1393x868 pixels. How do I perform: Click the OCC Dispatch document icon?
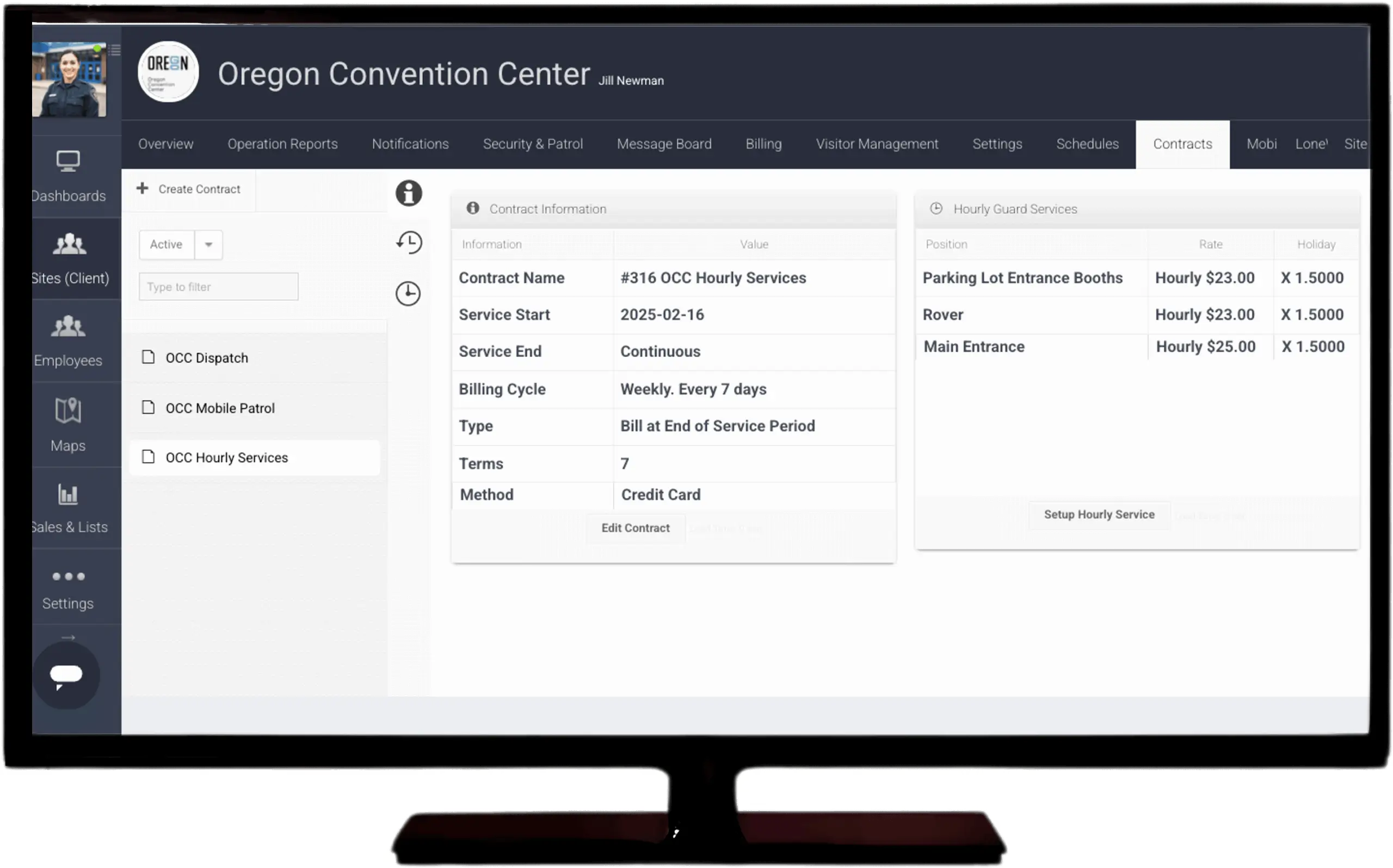coord(148,357)
